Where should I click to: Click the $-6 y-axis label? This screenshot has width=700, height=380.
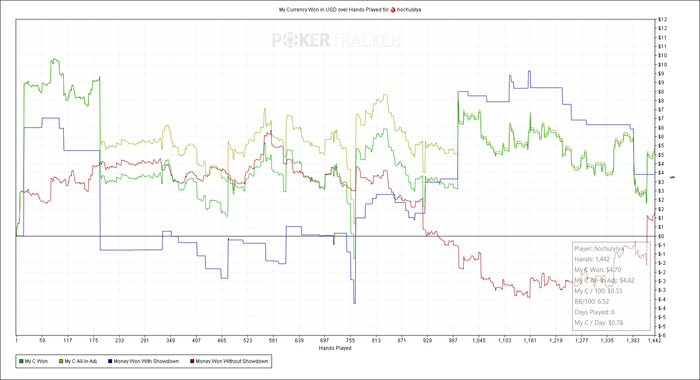[x=662, y=335]
